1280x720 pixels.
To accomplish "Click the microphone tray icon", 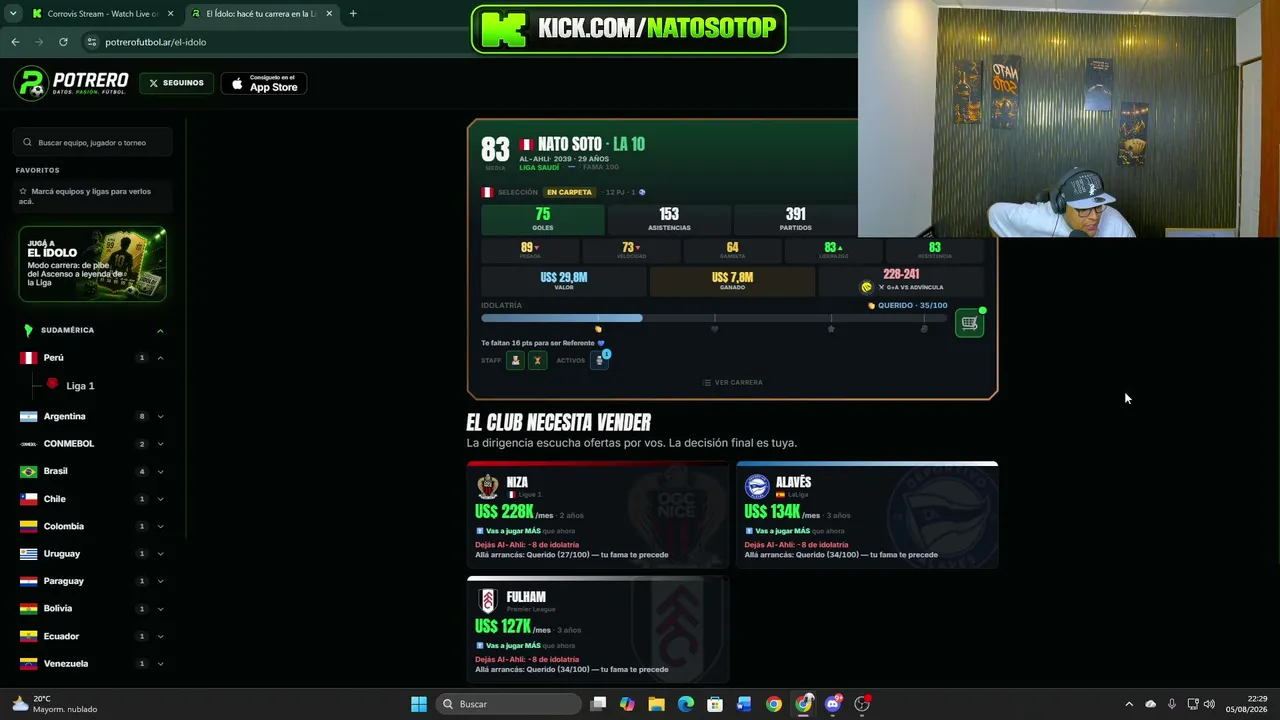I will (x=1171, y=704).
